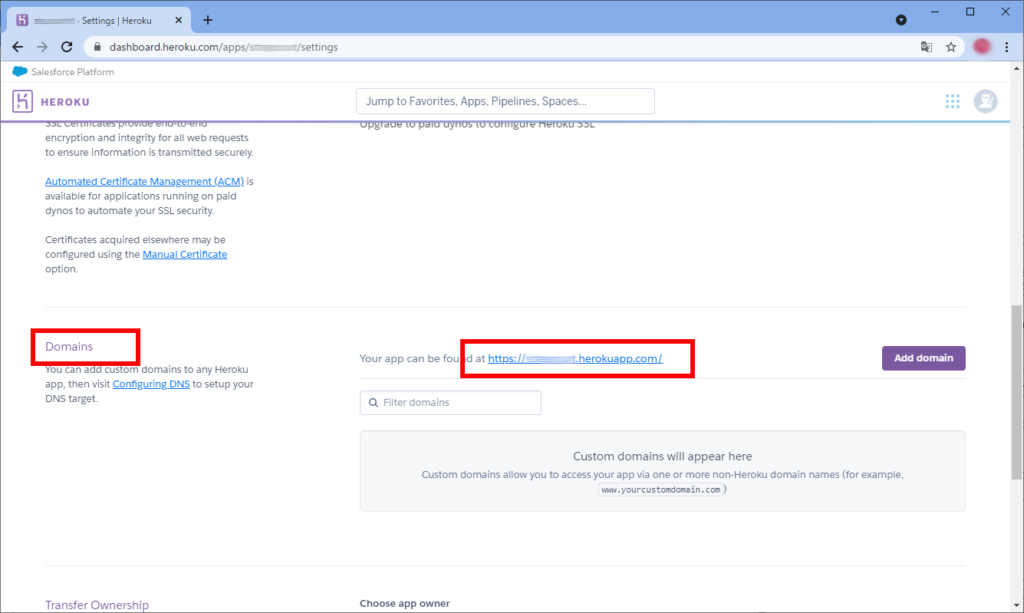
Task: Bookmark this page with the star icon
Action: coord(951,47)
